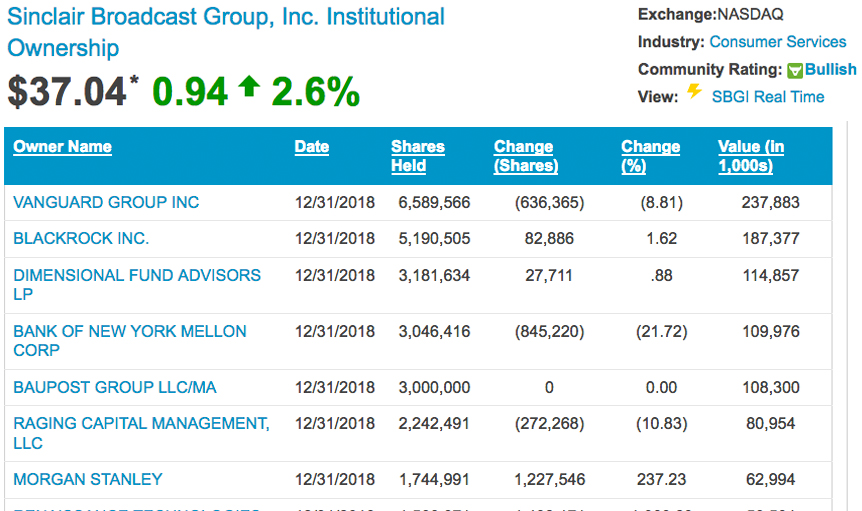This screenshot has height=511, width=862.
Task: Open DIMENSIONAL FUND ADVISORS LP link
Action: tap(137, 285)
